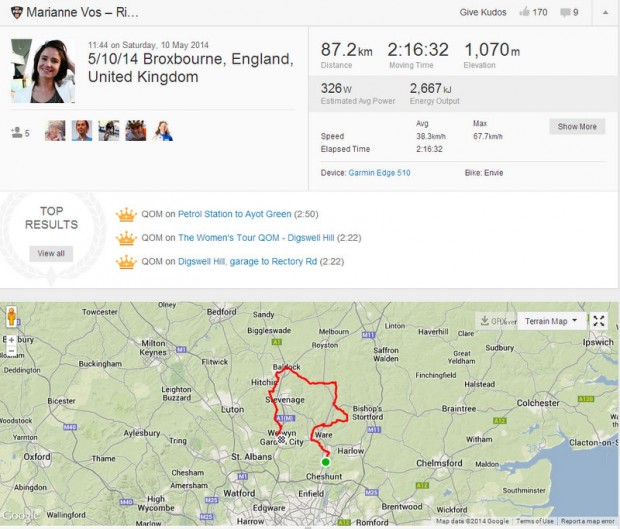This screenshot has width=620, height=529.
Task: Open the comments speech bubble icon
Action: coord(566,13)
